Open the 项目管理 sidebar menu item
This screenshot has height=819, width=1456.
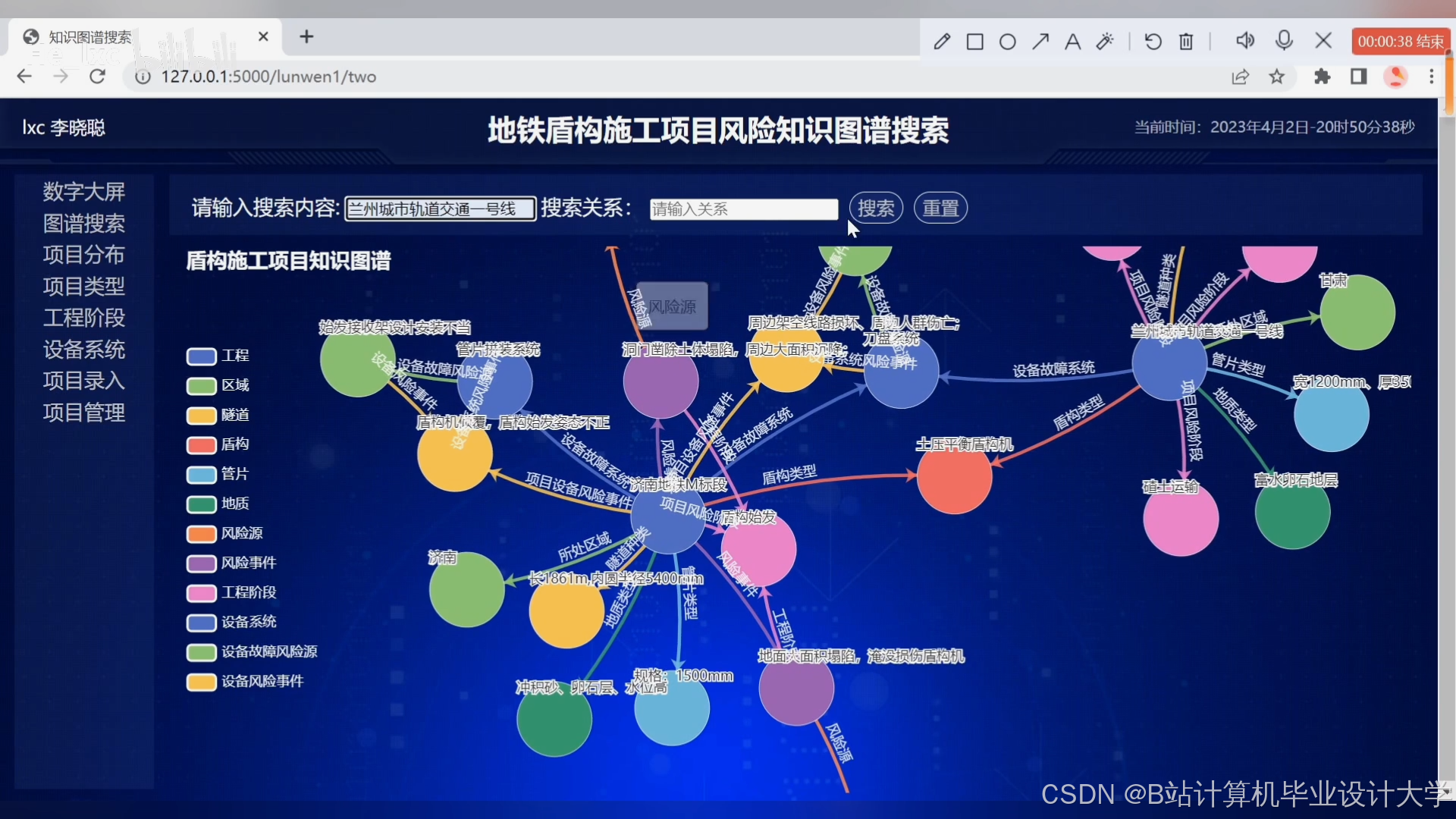point(83,413)
